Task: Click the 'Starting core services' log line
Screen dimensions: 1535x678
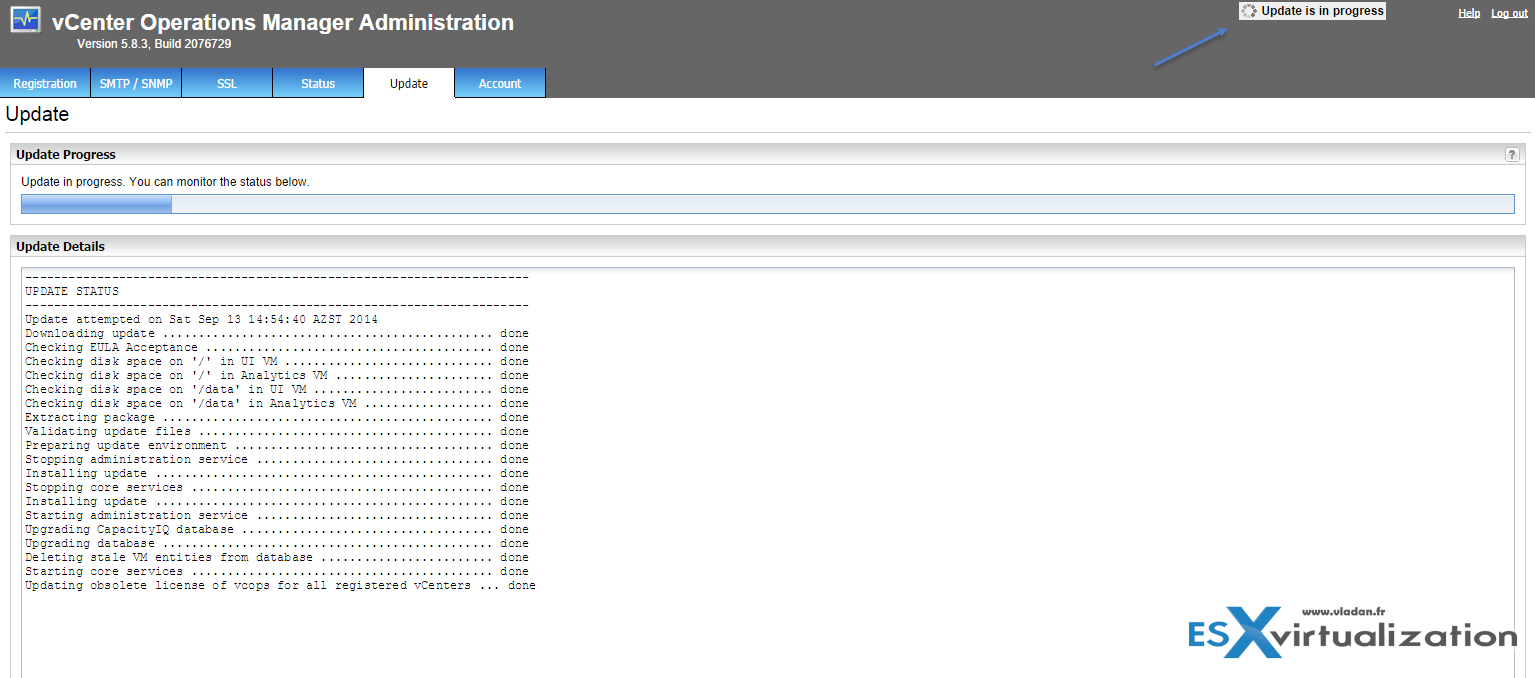Action: pyautogui.click(x=277, y=571)
